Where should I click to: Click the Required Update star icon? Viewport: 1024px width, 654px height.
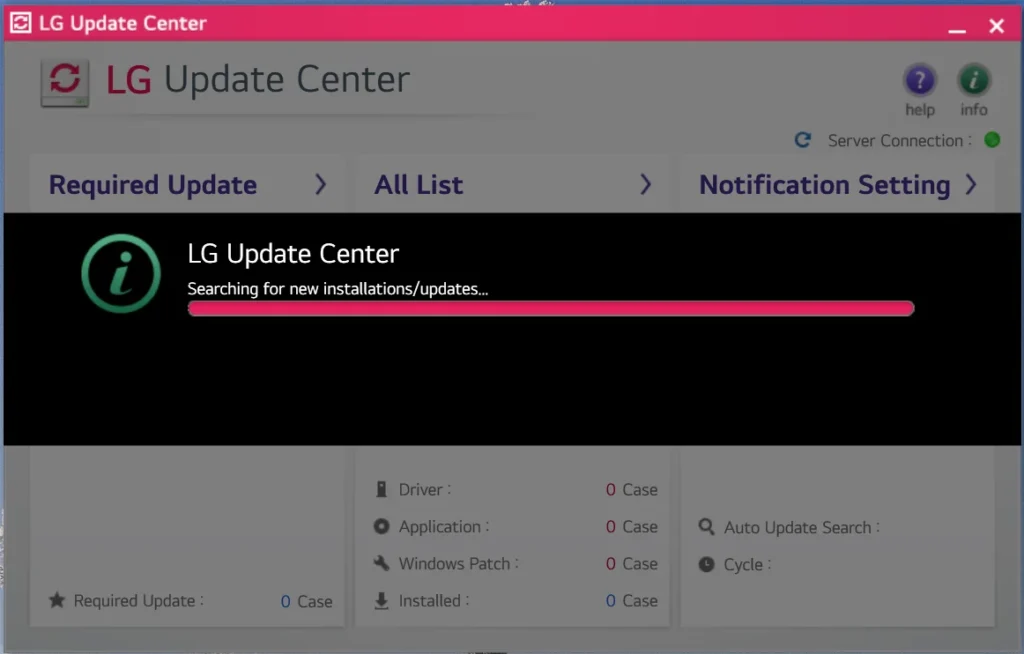57,601
